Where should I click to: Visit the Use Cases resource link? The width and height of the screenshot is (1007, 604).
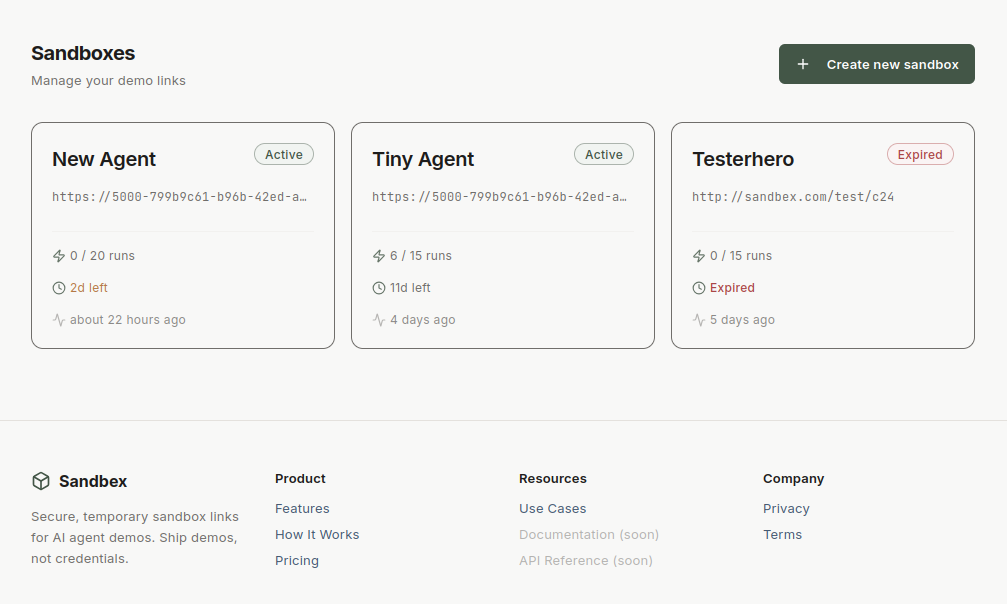[552, 509]
